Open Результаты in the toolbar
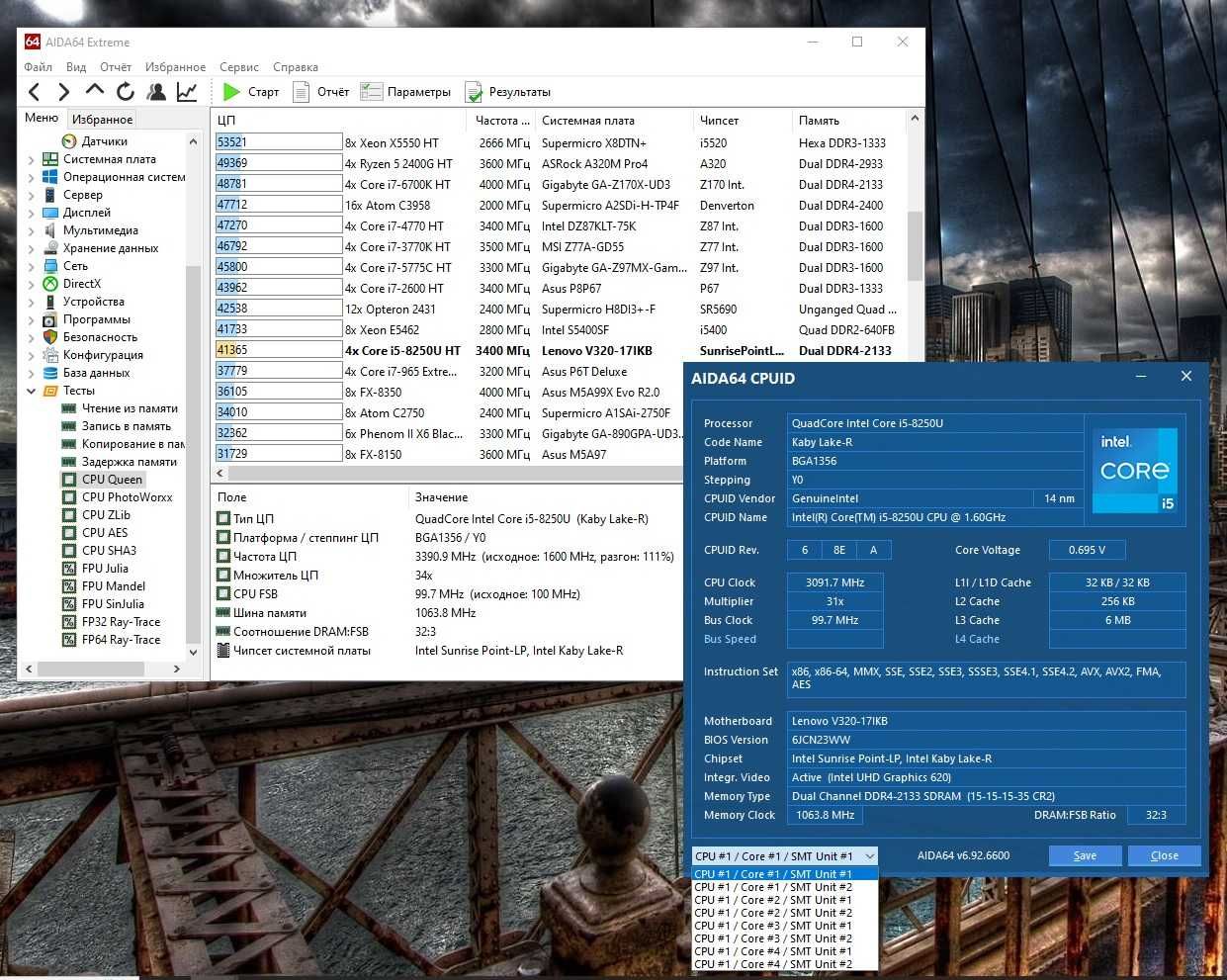This screenshot has width=1227, height=980. coord(508,92)
